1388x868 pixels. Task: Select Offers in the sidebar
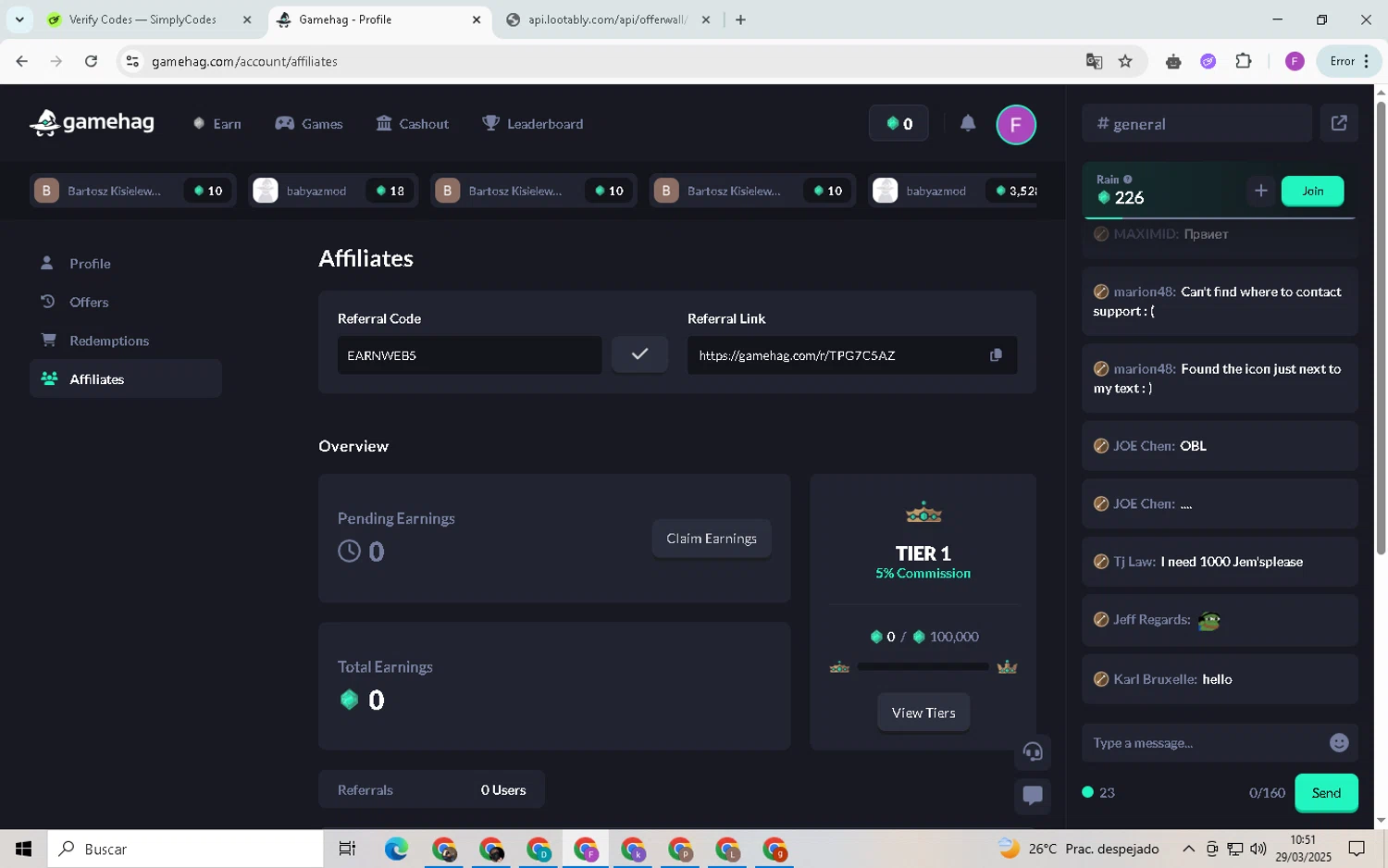coord(126,303)
